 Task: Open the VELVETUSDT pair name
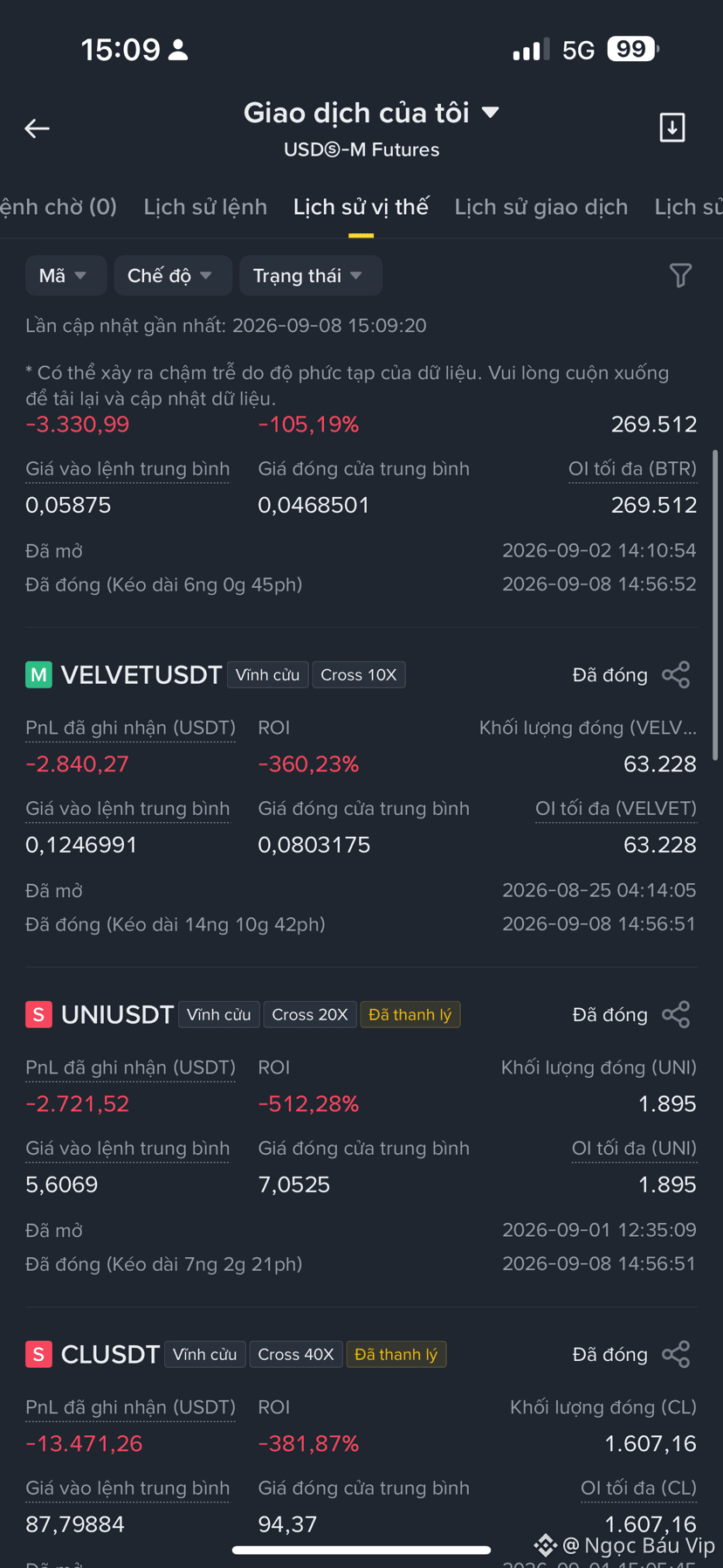tap(141, 675)
